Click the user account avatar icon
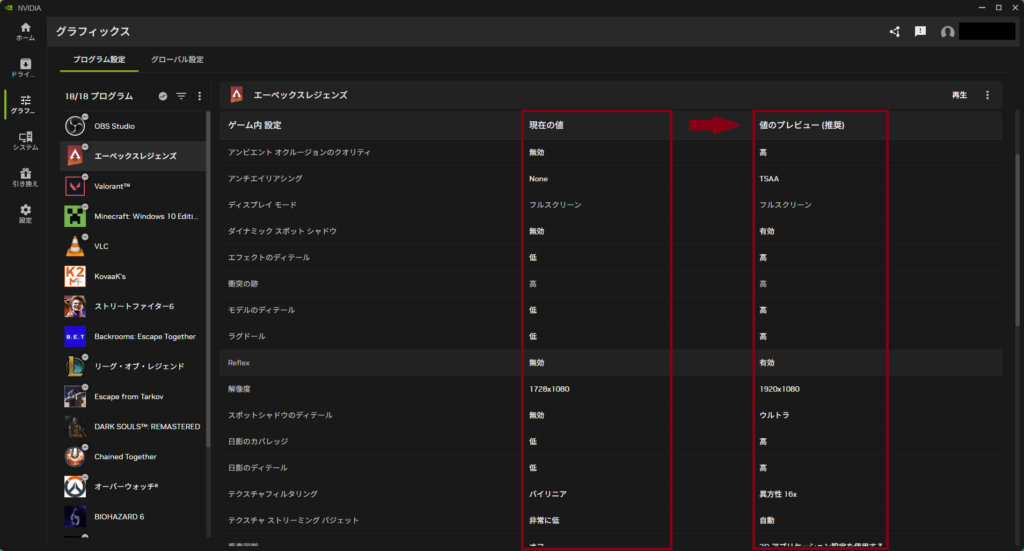This screenshot has height=551, width=1024. click(x=947, y=32)
